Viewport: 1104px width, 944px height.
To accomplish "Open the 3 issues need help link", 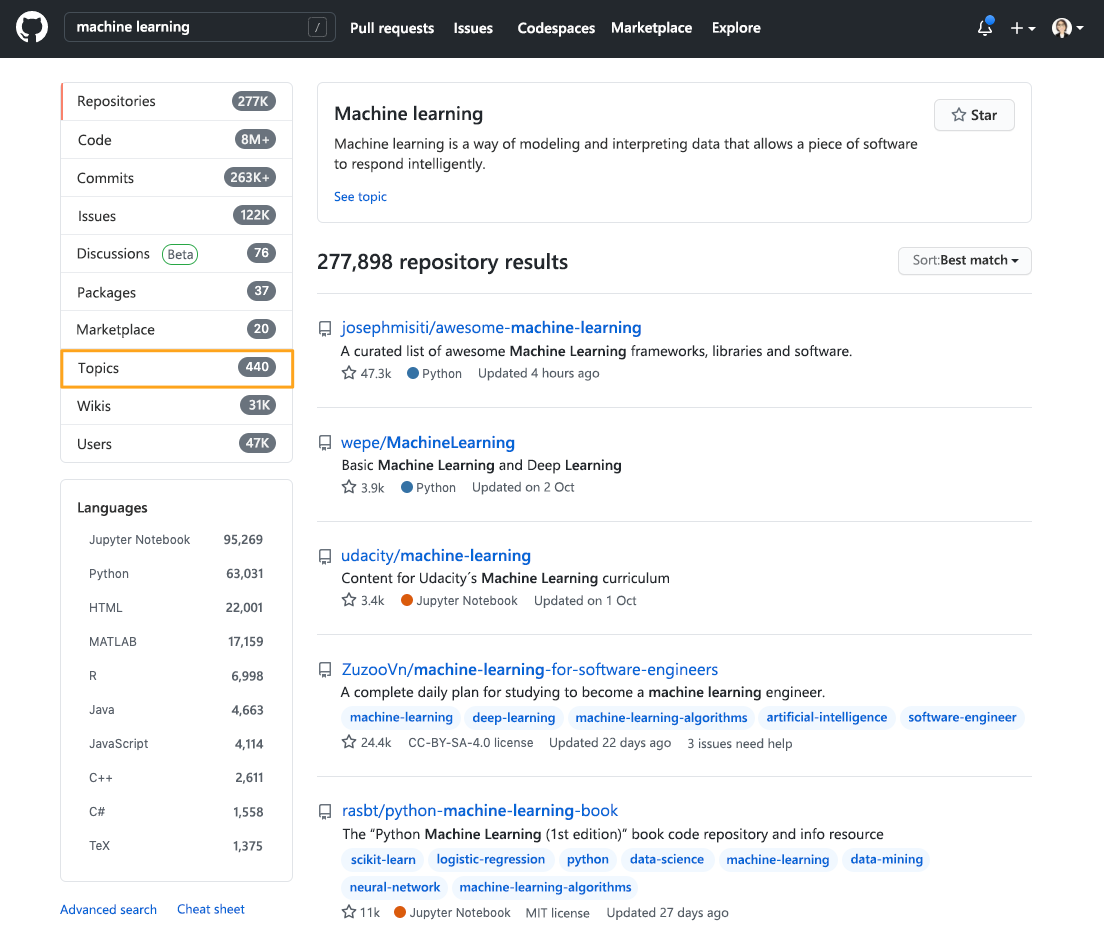I will (x=739, y=743).
